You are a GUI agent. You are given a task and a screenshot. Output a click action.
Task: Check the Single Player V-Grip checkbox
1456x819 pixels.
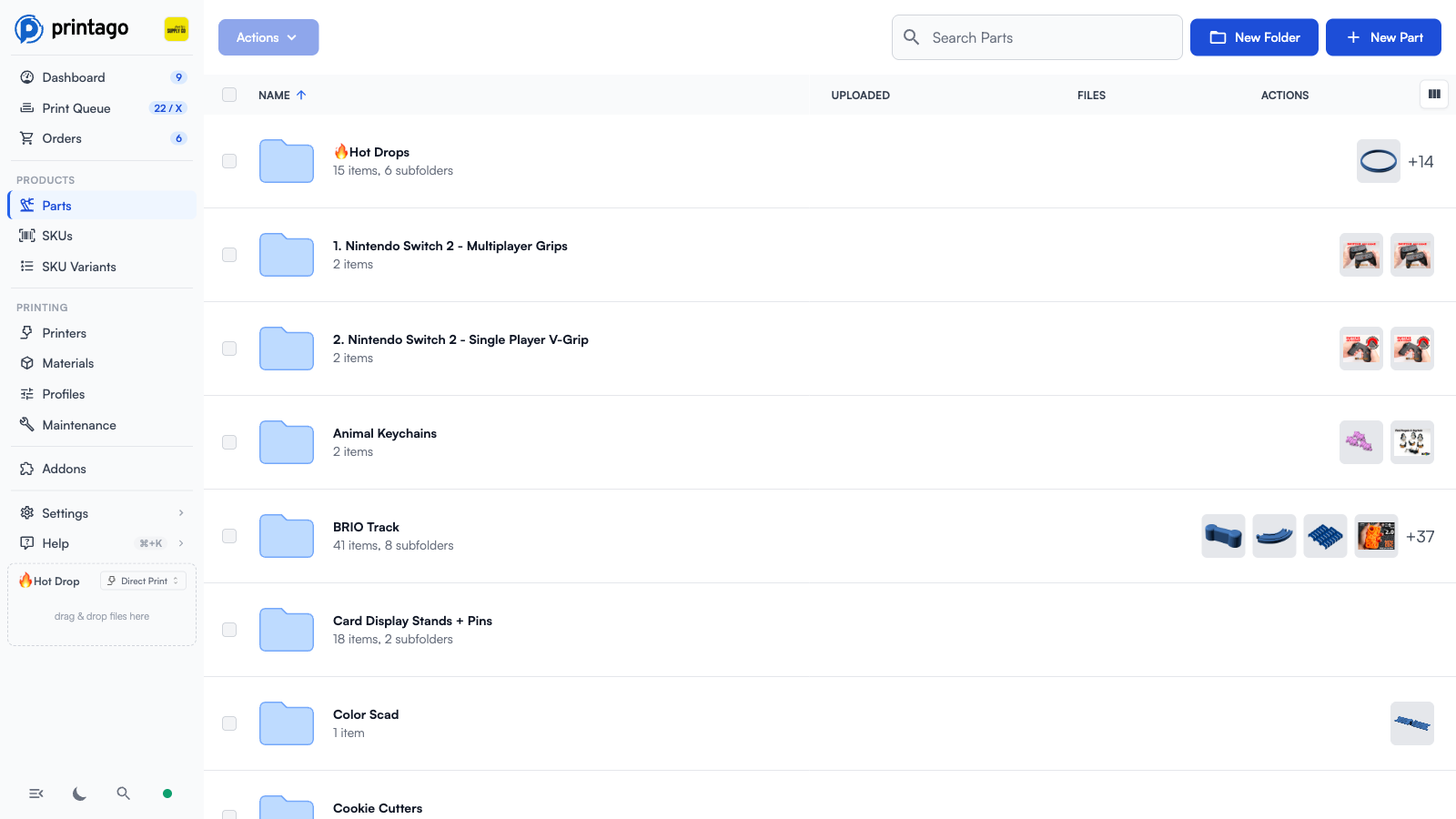[229, 349]
